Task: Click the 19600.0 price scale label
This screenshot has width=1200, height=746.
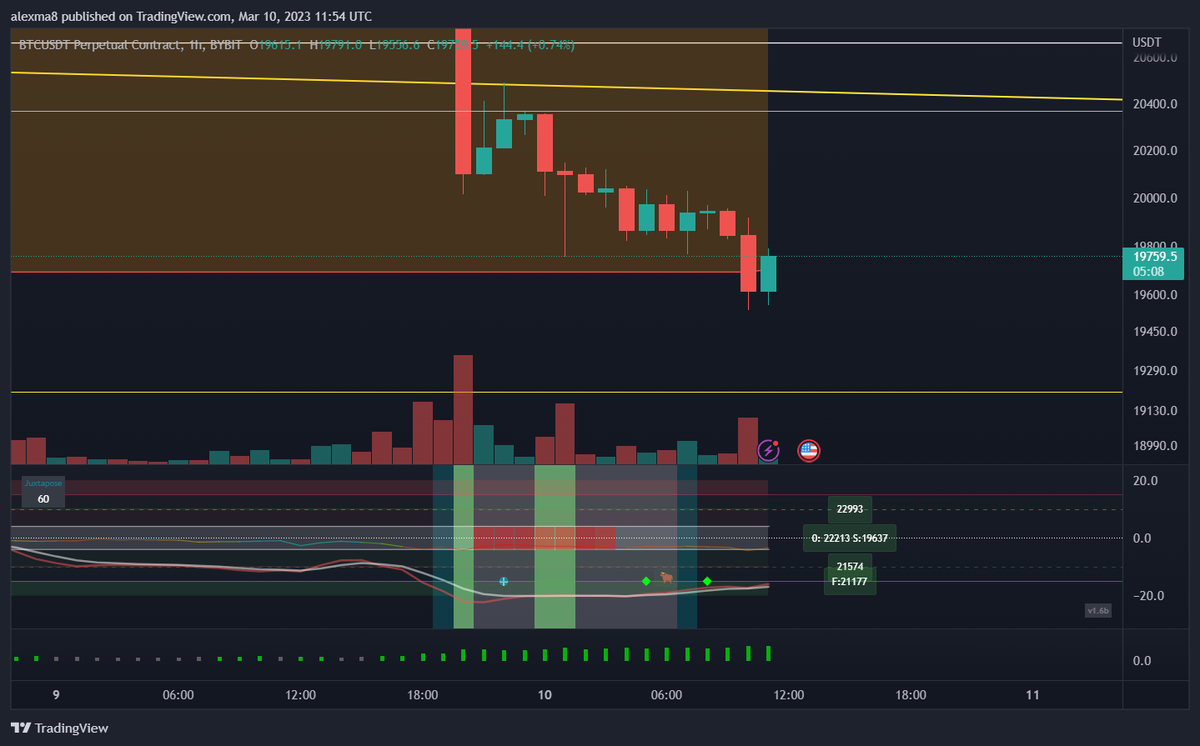Action: [1153, 295]
